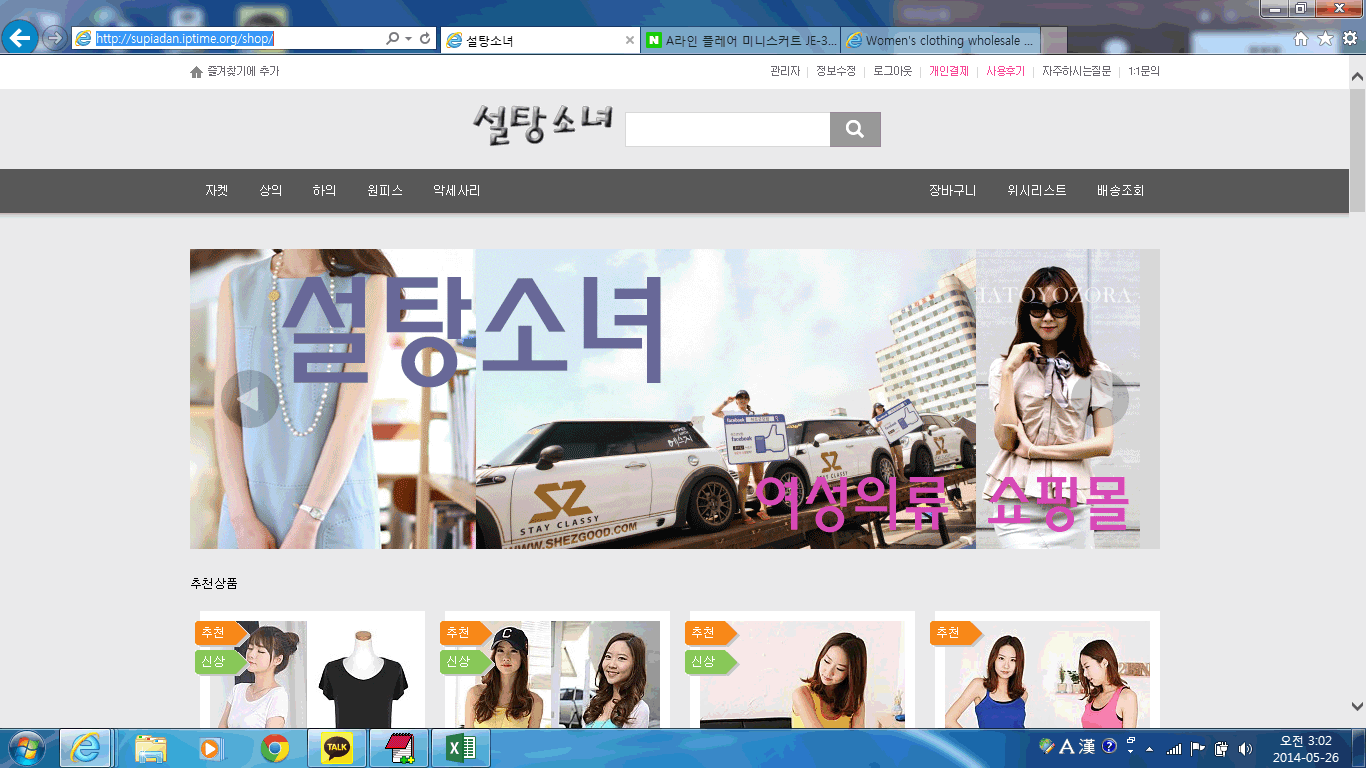Open the 자켓 category menu

pos(217,190)
